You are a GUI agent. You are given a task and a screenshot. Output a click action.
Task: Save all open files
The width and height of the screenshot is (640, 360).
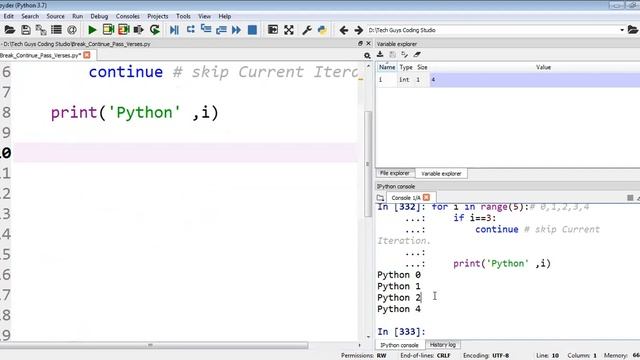tap(41, 30)
